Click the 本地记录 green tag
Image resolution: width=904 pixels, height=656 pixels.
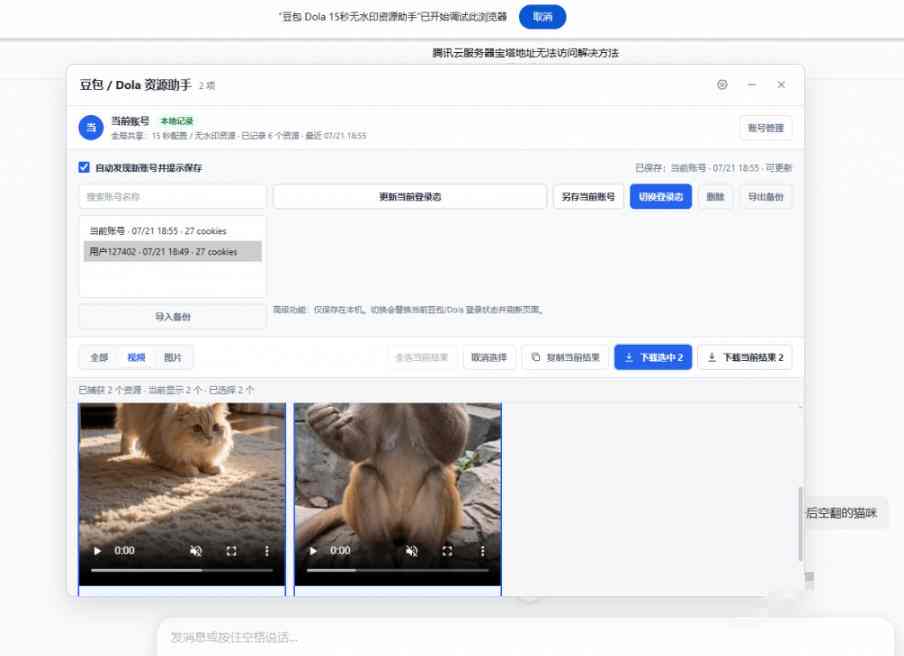[x=176, y=121]
